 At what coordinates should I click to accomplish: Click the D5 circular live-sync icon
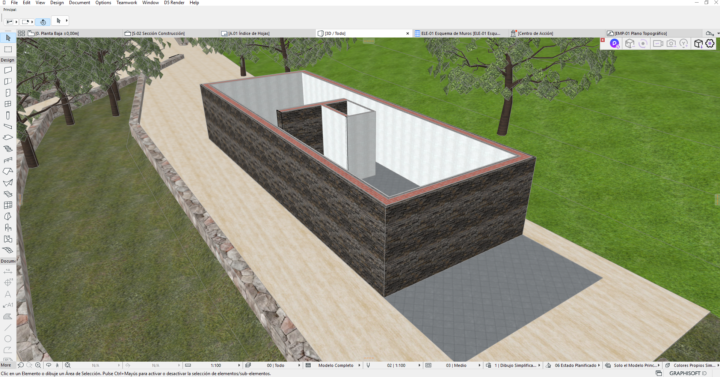click(643, 43)
